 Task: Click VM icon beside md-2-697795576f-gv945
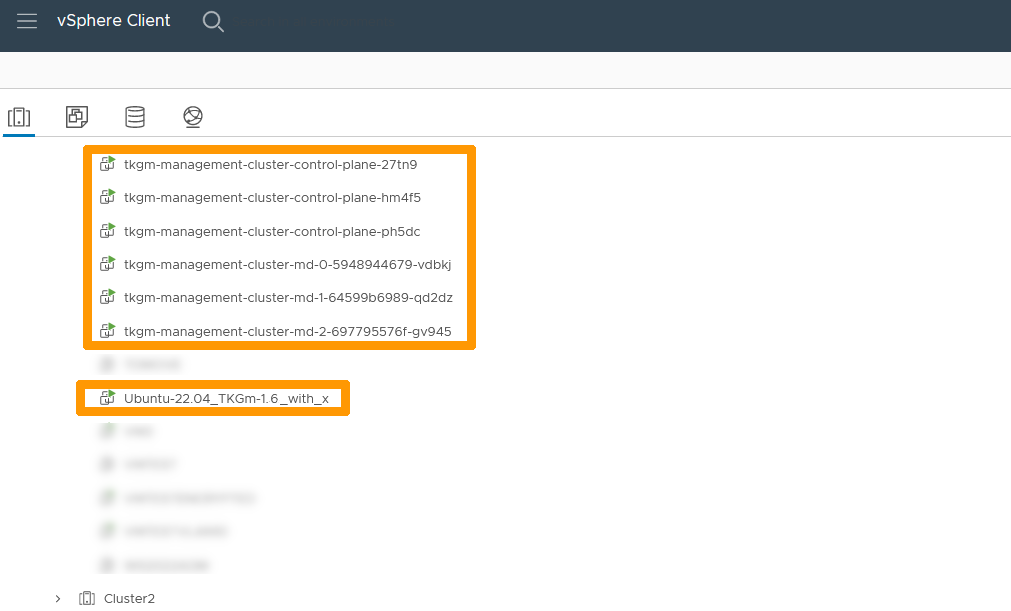108,331
